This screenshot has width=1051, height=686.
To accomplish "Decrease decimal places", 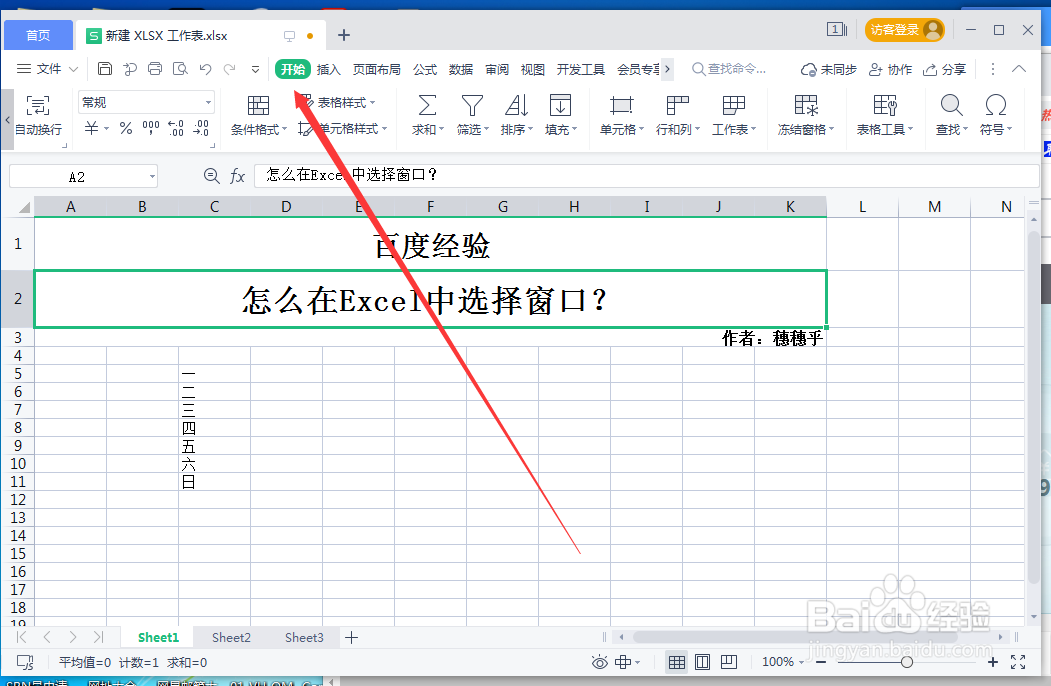I will (201, 127).
